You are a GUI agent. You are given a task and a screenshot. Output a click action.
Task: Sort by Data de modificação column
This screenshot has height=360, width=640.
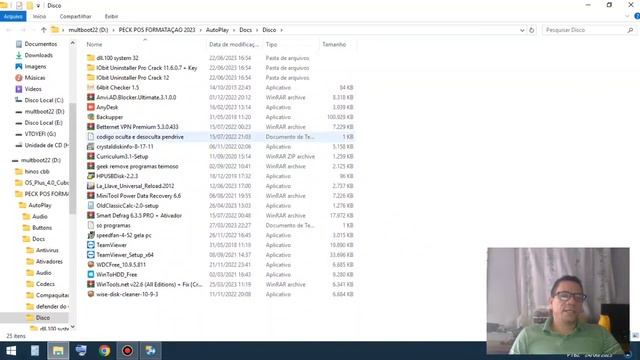click(233, 44)
